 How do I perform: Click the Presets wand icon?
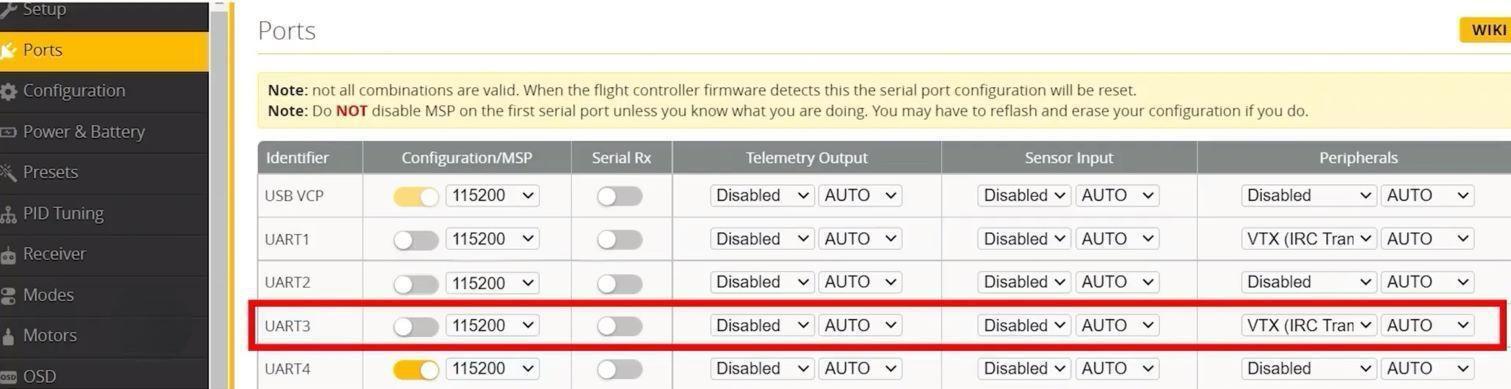pos(8,172)
